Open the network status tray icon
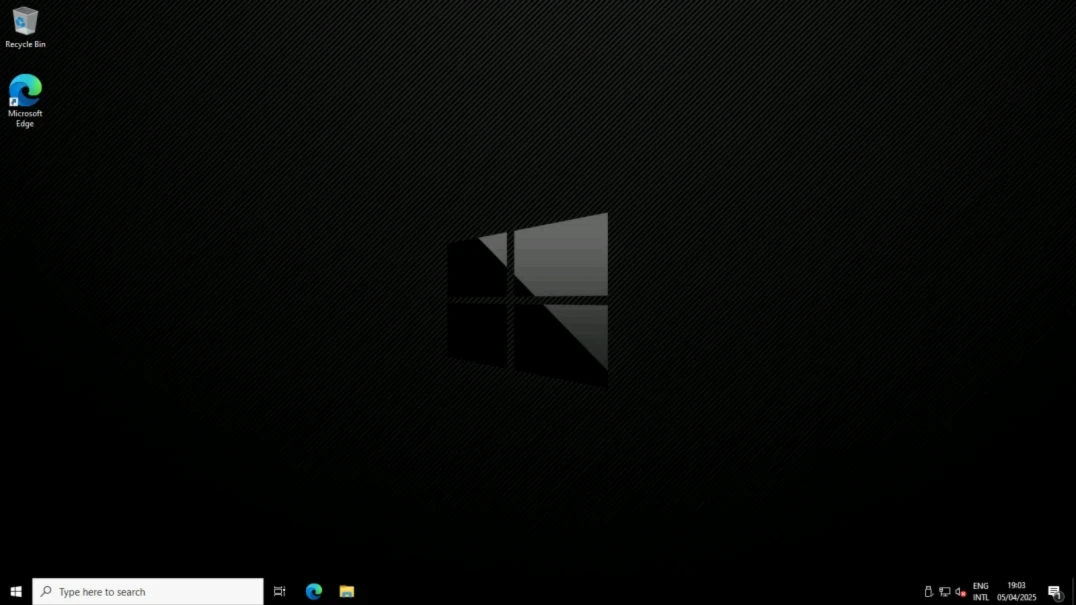Image resolution: width=1076 pixels, height=605 pixels. pos(945,591)
